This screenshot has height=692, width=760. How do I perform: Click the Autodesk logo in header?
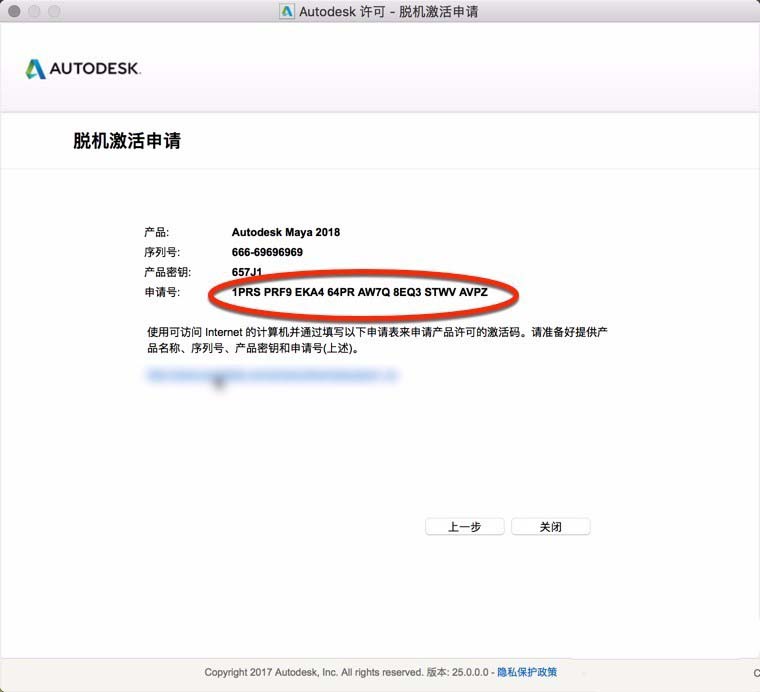point(83,69)
